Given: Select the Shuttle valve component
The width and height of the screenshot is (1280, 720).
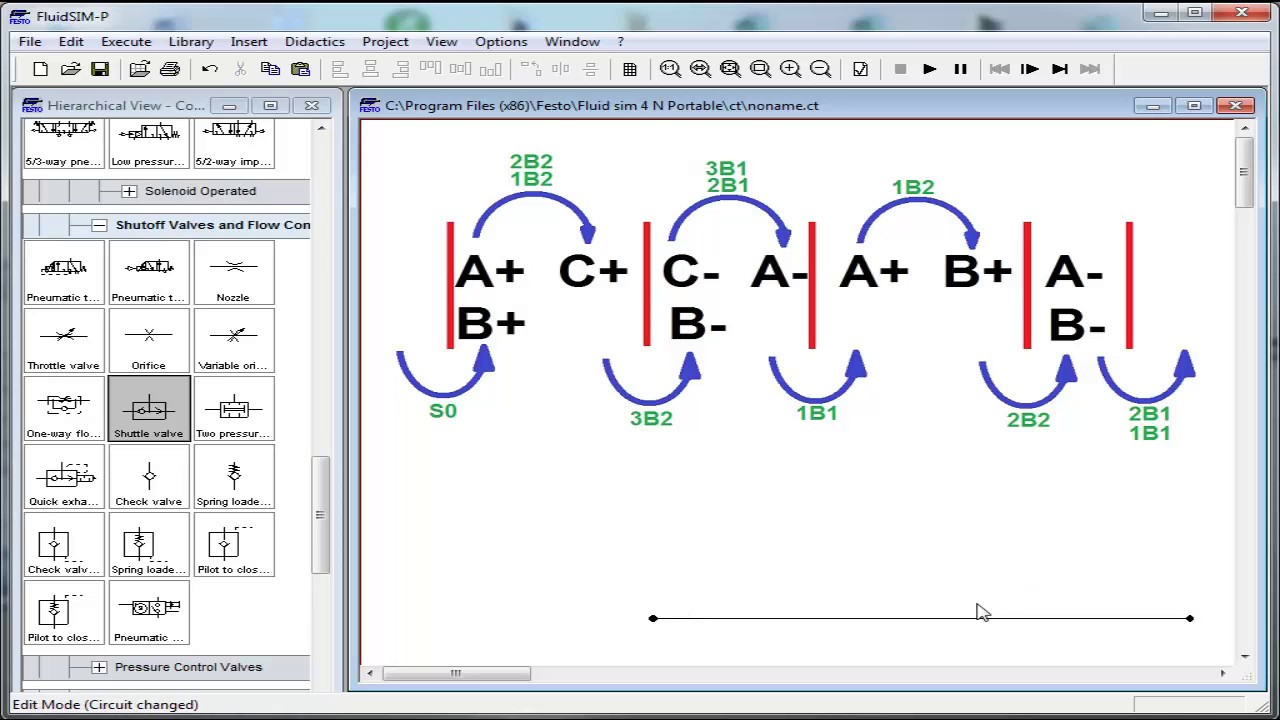Looking at the screenshot, I should coord(149,409).
